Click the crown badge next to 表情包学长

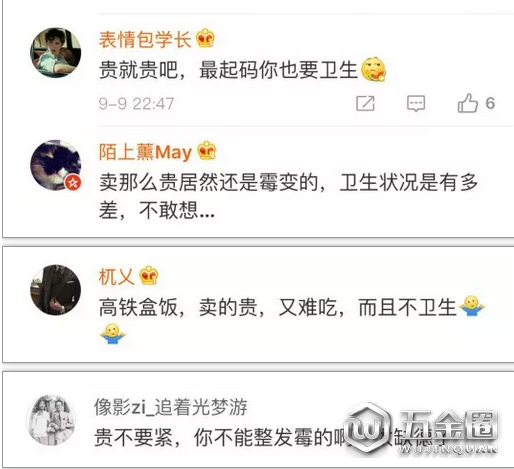[205, 39]
